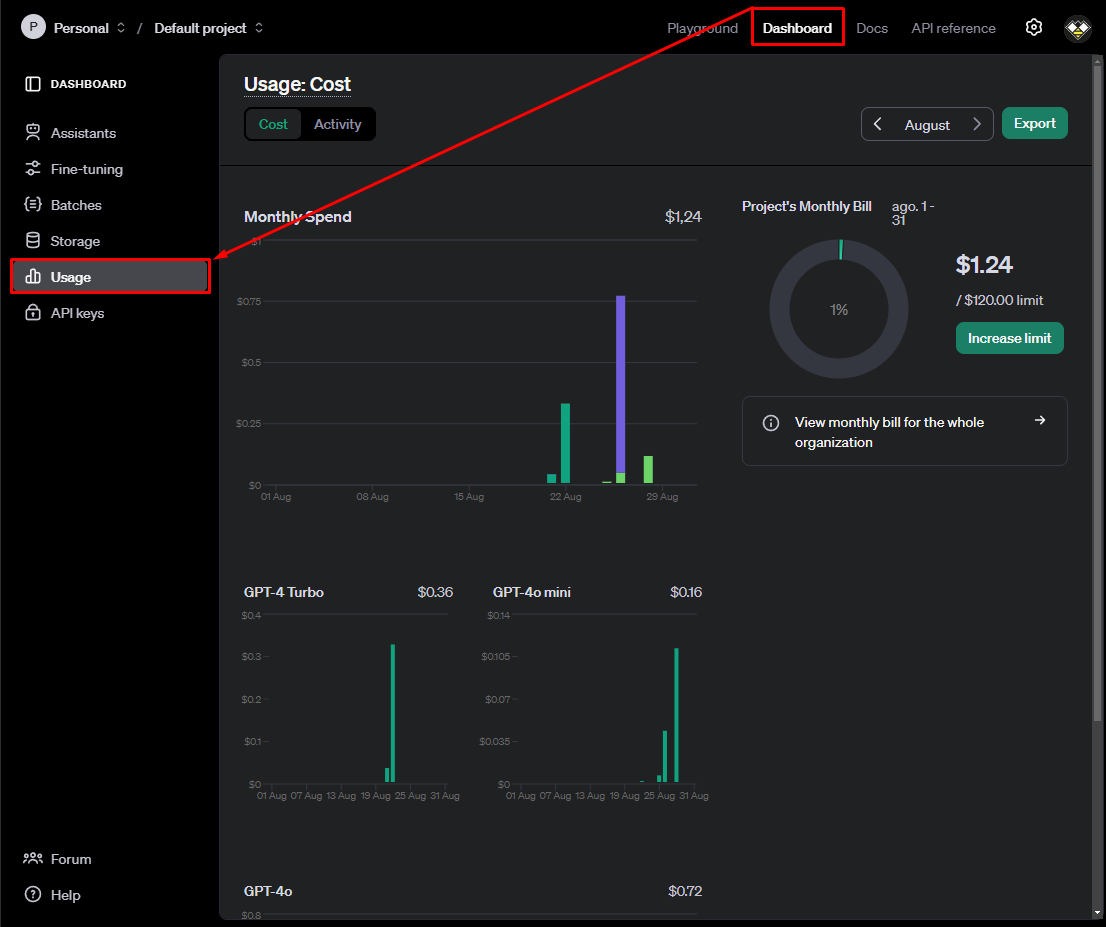Click the tallest bar in GPT-4o mini chart
This screenshot has width=1106, height=927.
point(676,715)
